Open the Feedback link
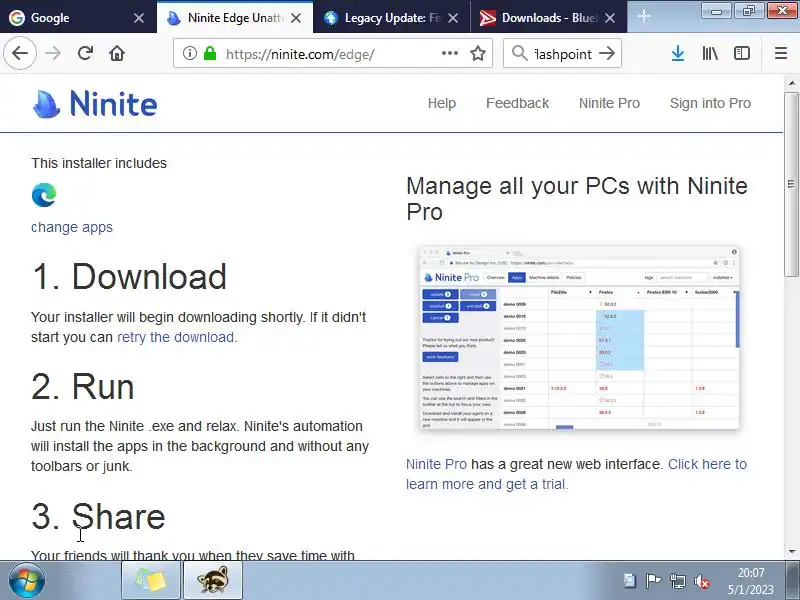The image size is (800, 600). 517,103
